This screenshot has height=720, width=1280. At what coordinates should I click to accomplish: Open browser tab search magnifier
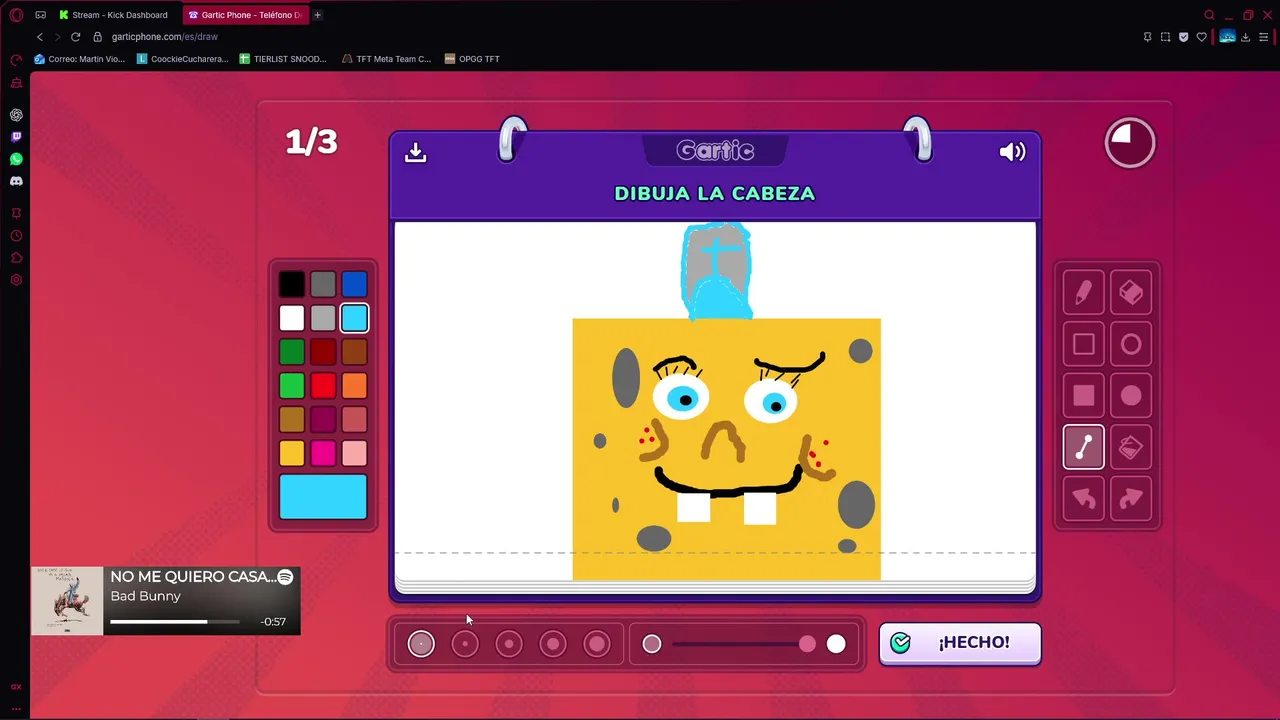pyautogui.click(x=1209, y=15)
